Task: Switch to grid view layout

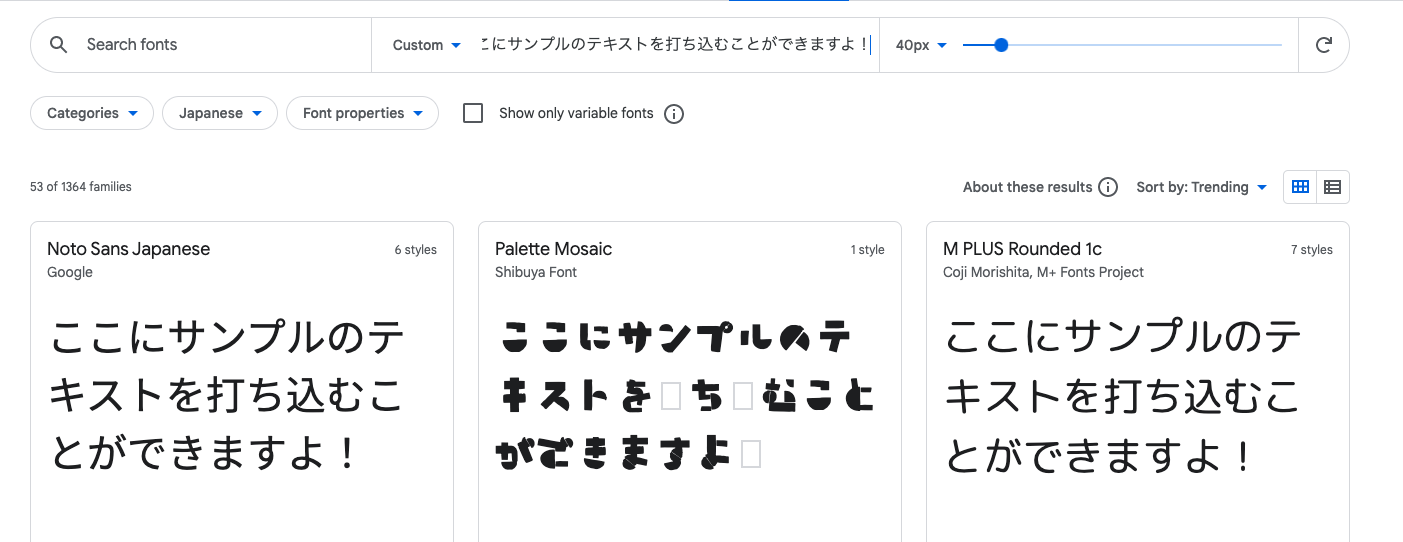Action: [x=1300, y=187]
